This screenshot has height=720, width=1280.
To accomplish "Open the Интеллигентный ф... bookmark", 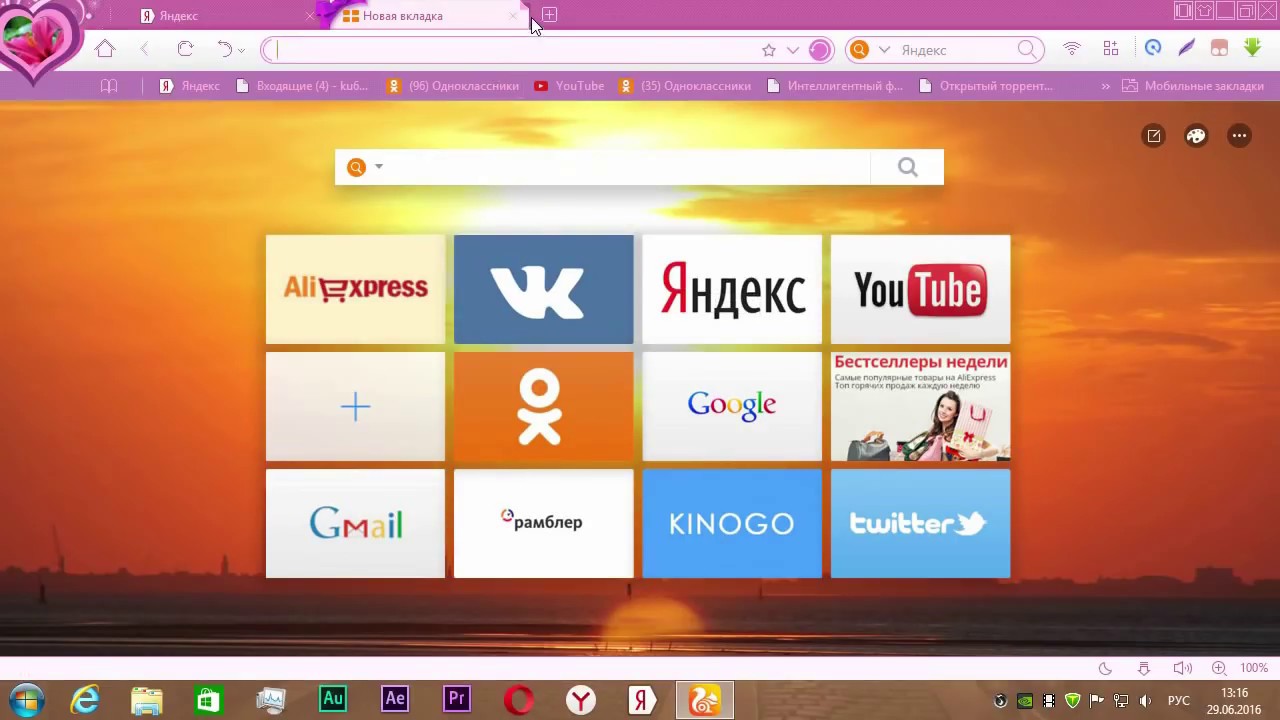I will coord(834,86).
